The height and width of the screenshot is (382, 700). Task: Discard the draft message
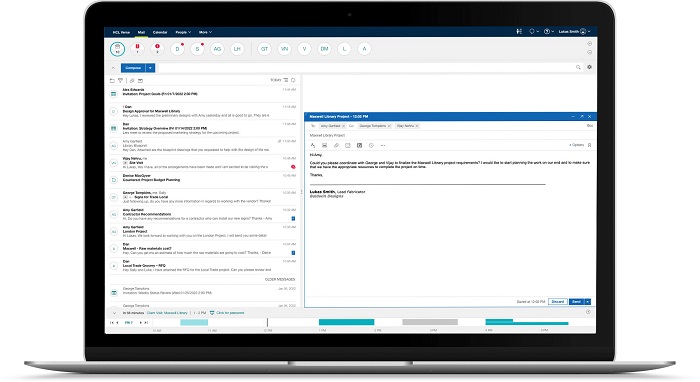click(x=558, y=302)
